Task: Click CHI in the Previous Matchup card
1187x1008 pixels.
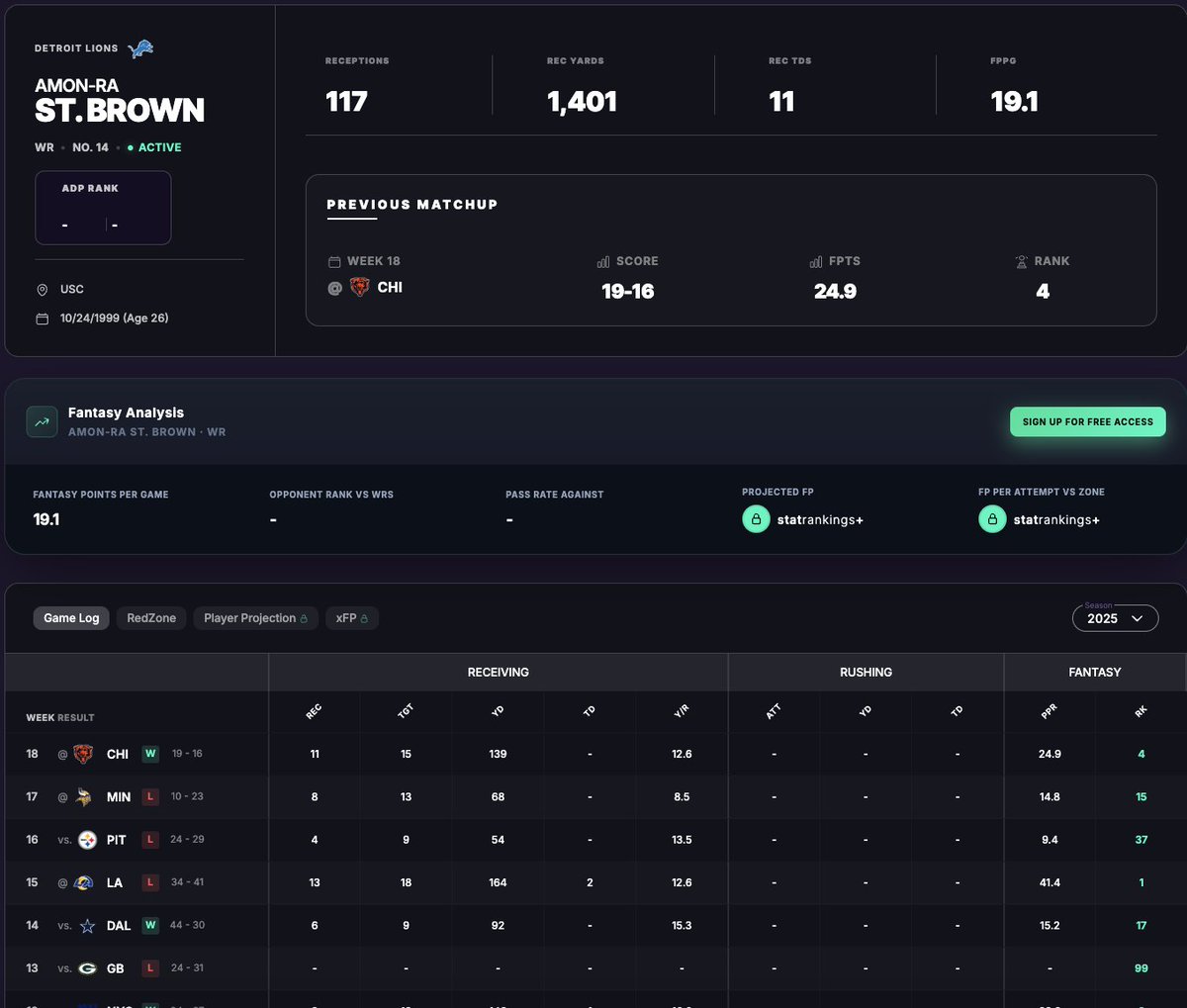Action: [x=390, y=288]
